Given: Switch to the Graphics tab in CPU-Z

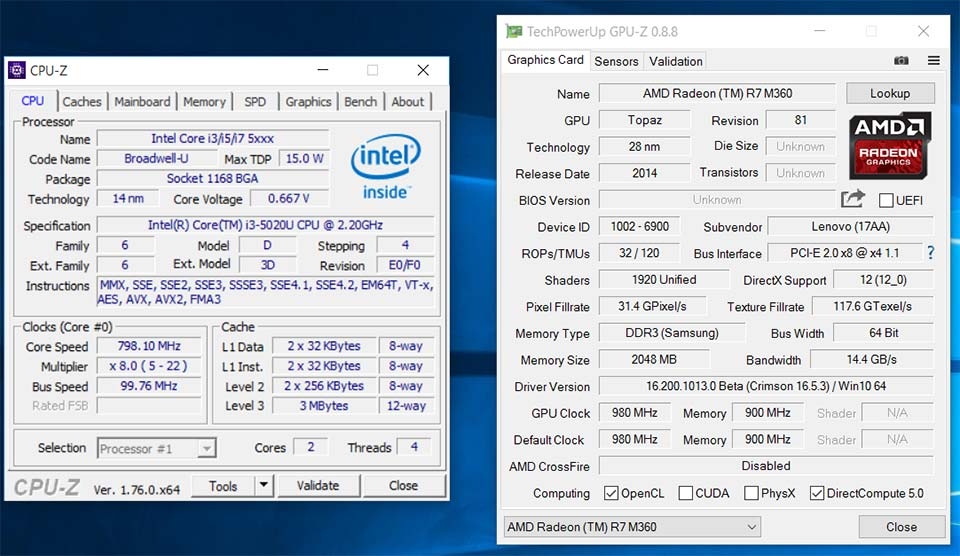Looking at the screenshot, I should tap(308, 102).
